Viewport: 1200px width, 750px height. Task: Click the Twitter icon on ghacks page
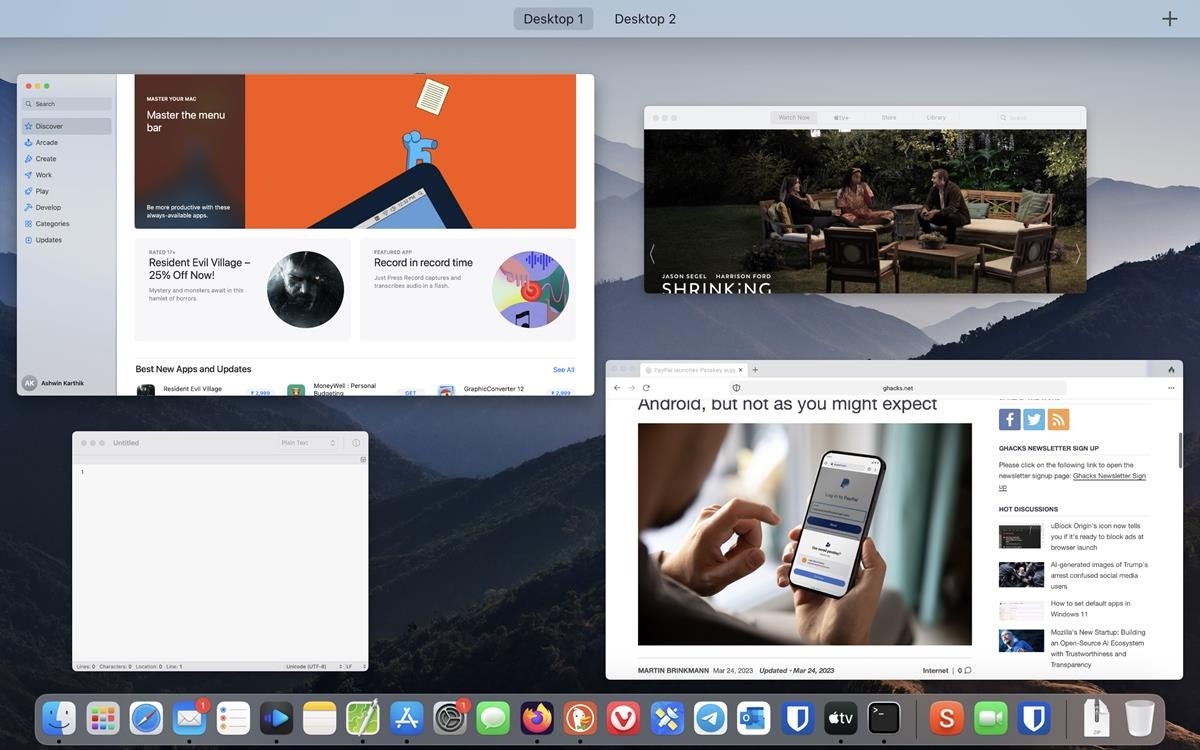[1034, 420]
